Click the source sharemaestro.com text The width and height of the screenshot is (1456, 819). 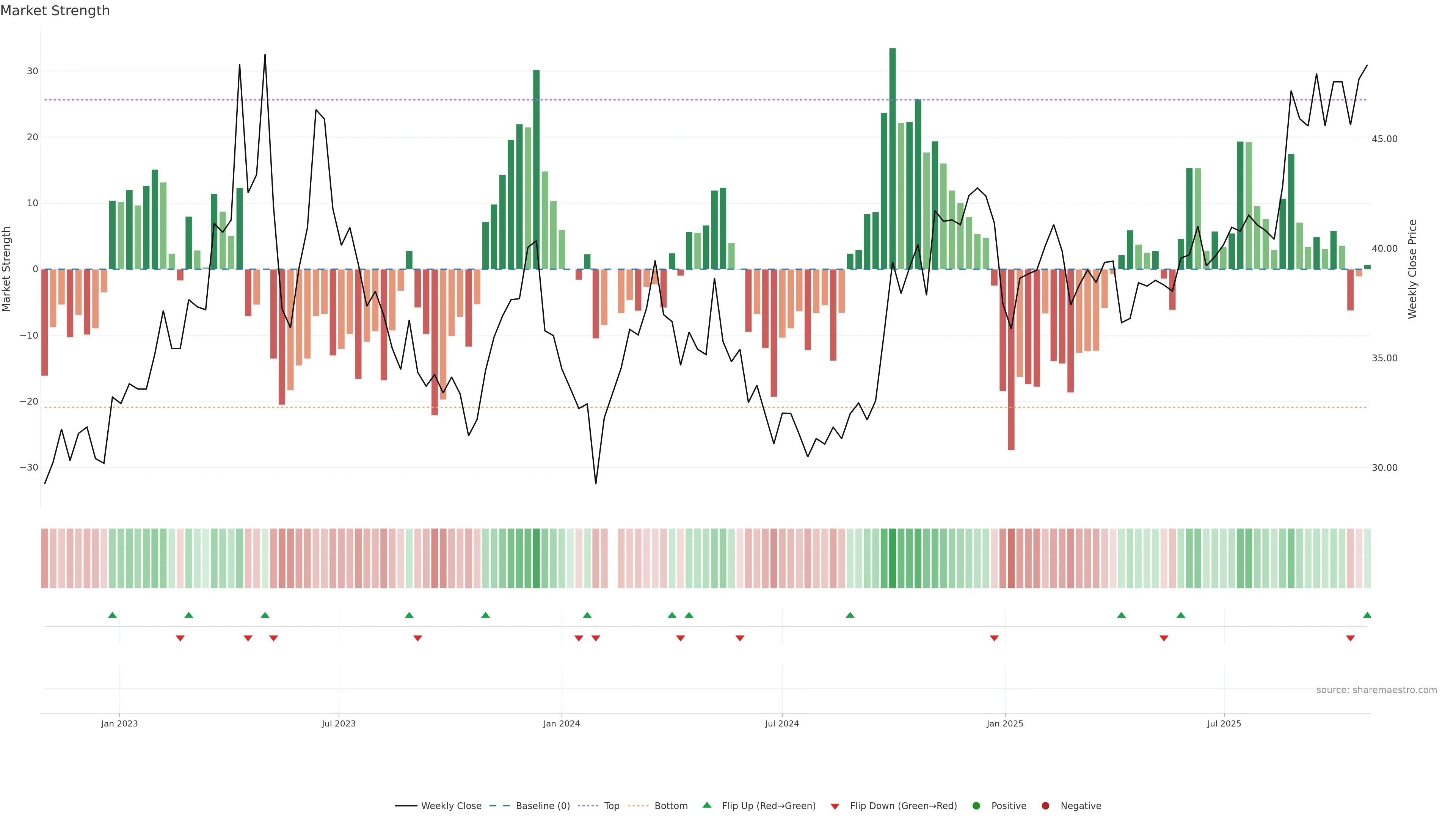pyautogui.click(x=1376, y=690)
